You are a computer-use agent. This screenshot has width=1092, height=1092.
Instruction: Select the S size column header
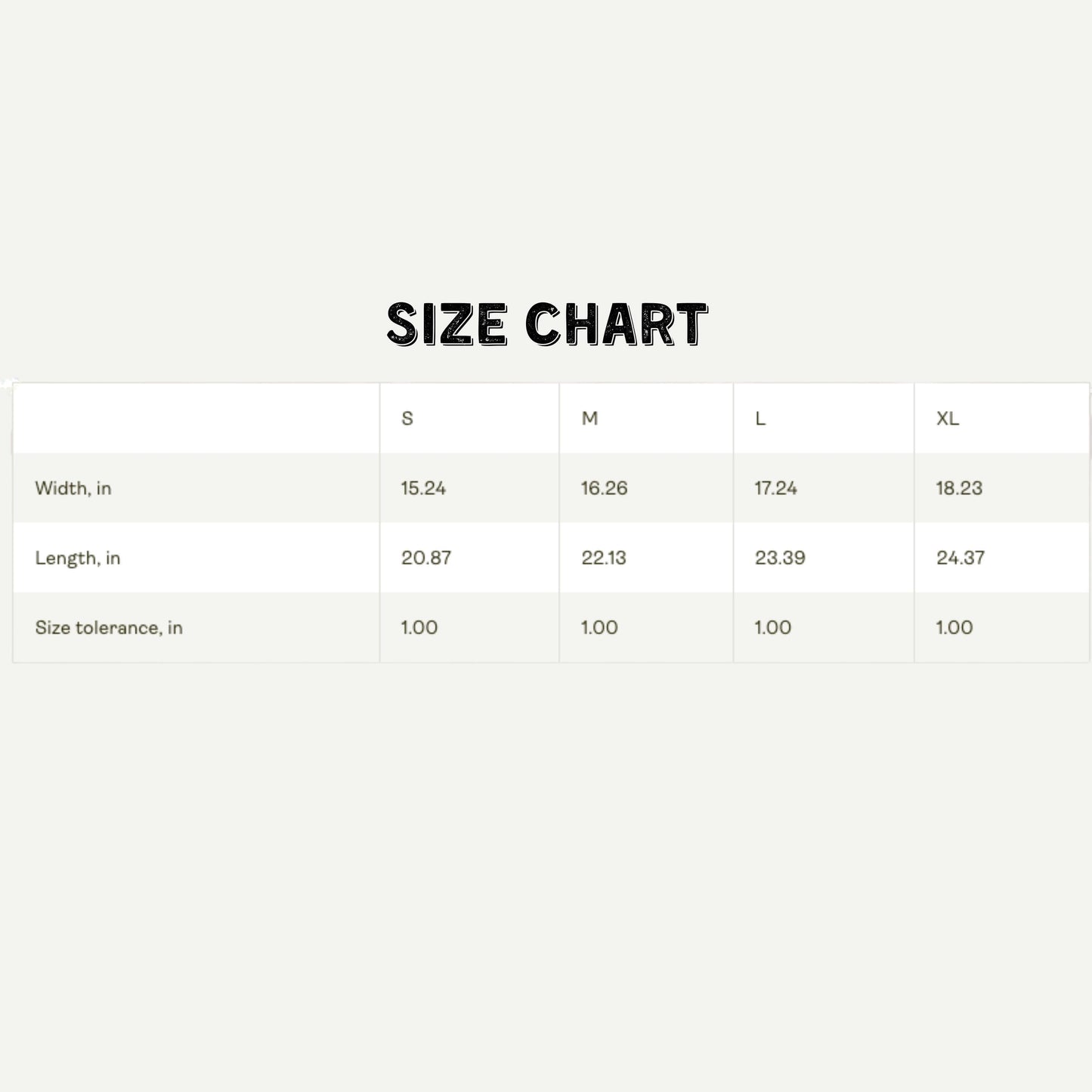tap(407, 419)
